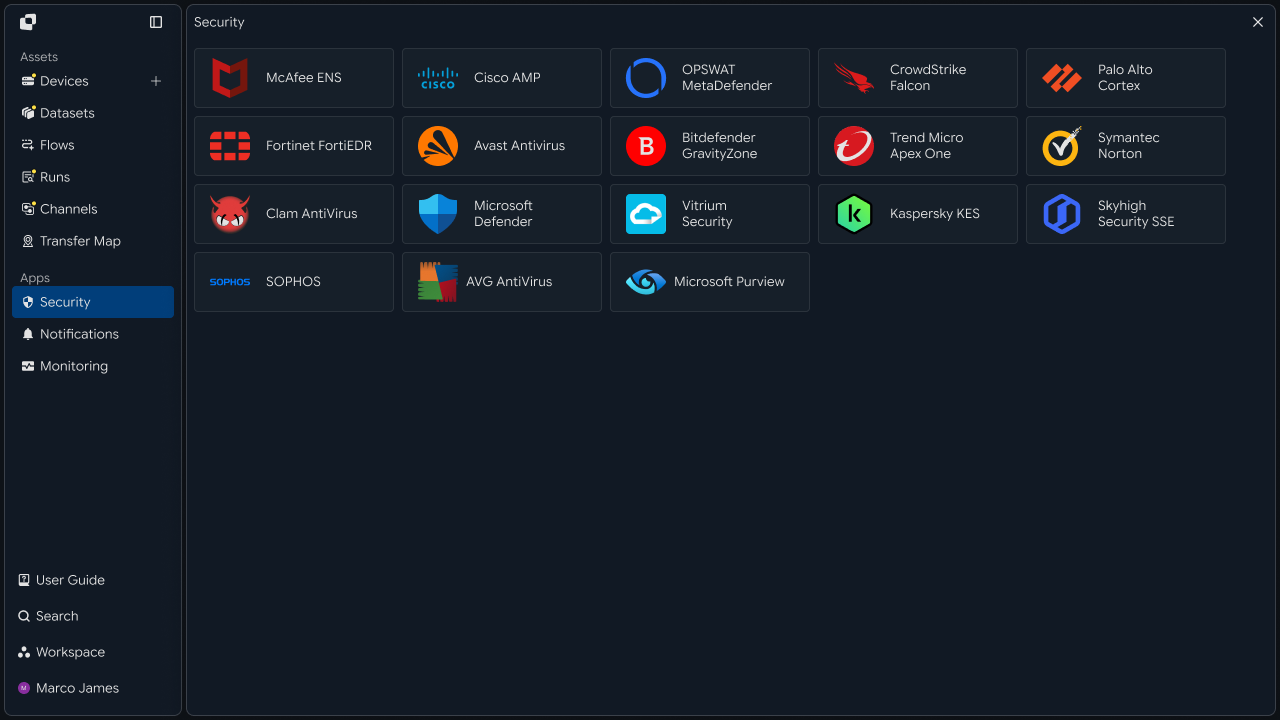Select the Vitrium Security label
The width and height of the screenshot is (1280, 720).
(x=707, y=214)
